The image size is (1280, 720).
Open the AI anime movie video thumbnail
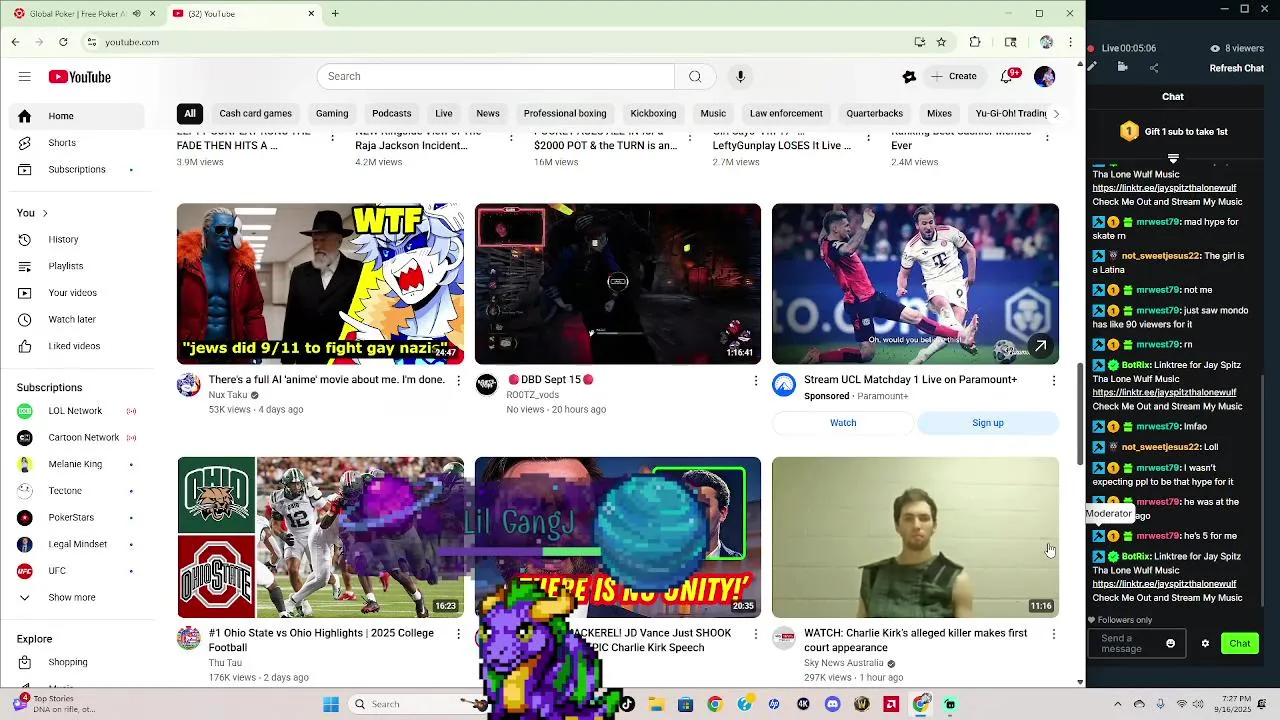click(320, 284)
